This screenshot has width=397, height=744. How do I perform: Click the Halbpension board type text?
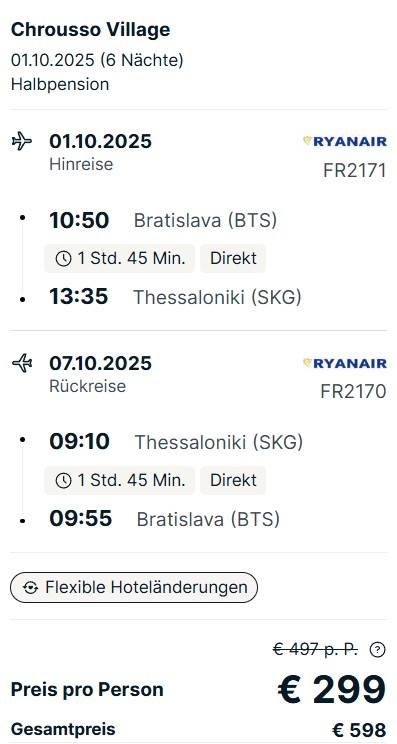(x=60, y=84)
